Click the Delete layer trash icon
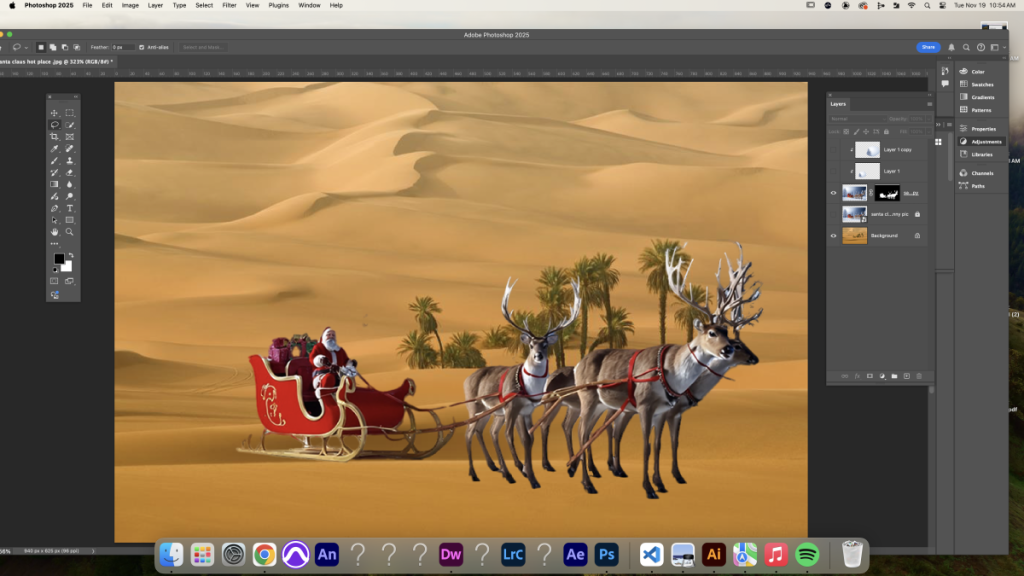 coord(919,376)
